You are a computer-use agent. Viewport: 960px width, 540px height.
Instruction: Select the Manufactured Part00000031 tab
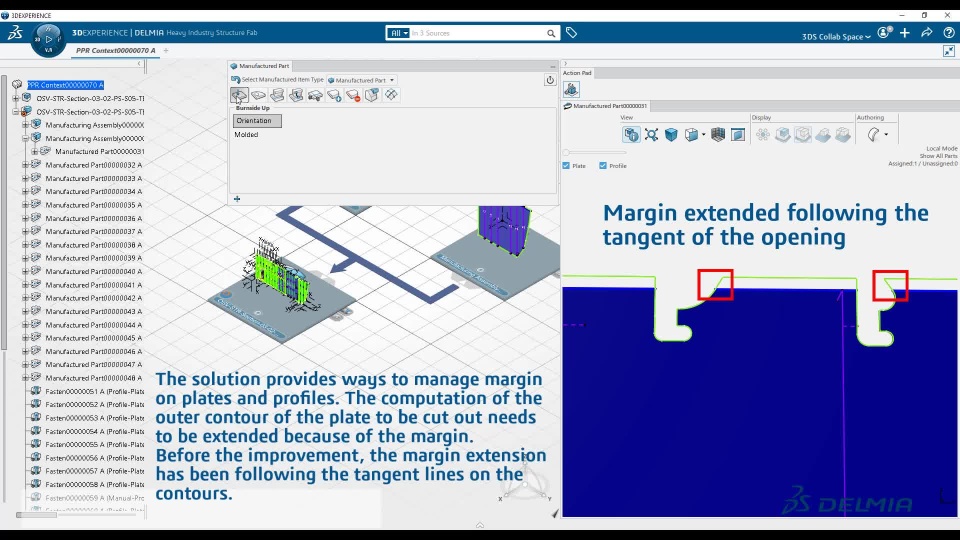(604, 106)
